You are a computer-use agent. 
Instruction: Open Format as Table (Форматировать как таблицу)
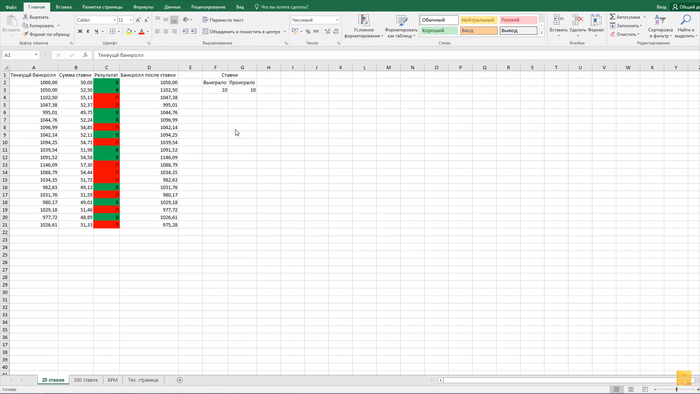point(401,26)
